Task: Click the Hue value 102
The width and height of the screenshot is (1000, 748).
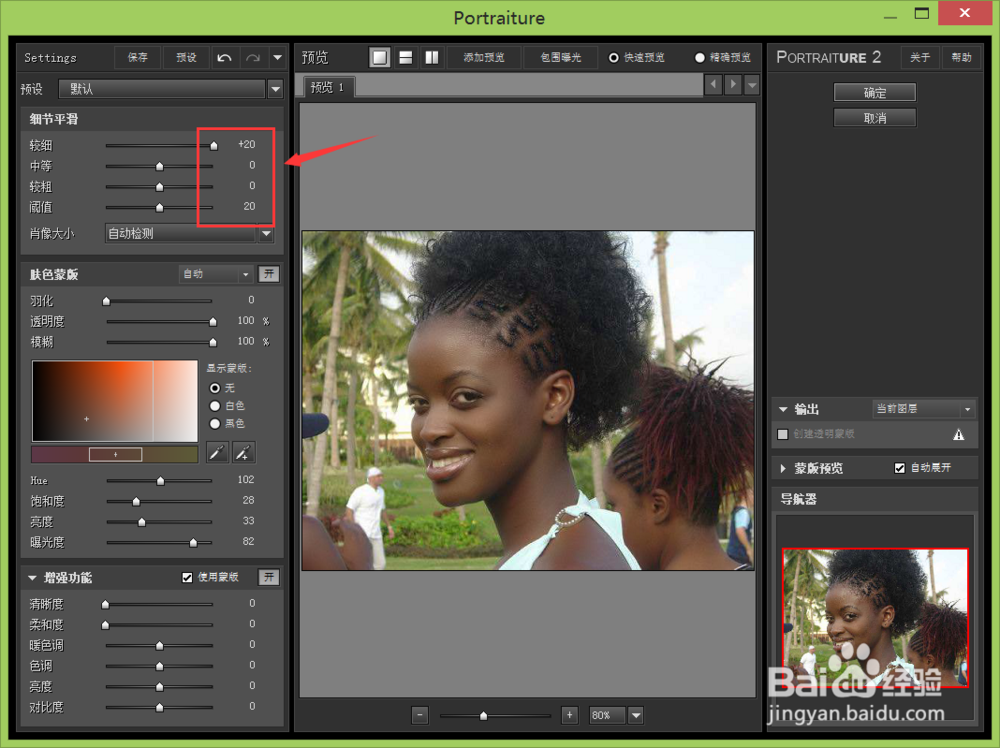Action: tap(246, 480)
